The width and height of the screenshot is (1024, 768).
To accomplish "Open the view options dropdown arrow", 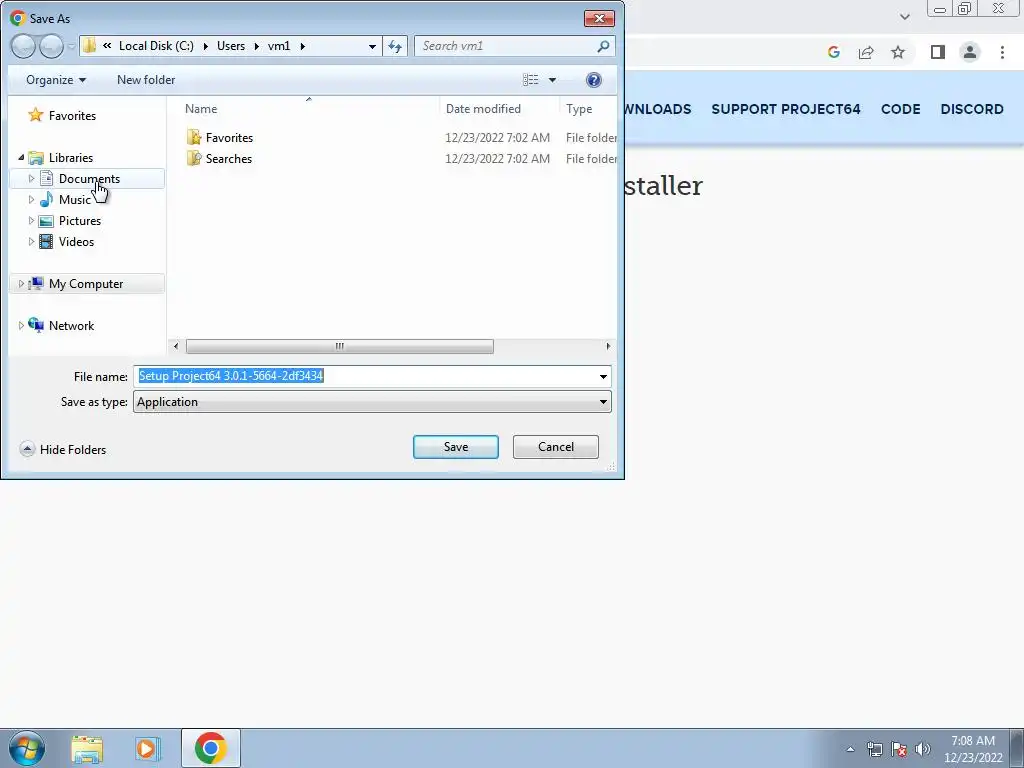I will pos(552,80).
